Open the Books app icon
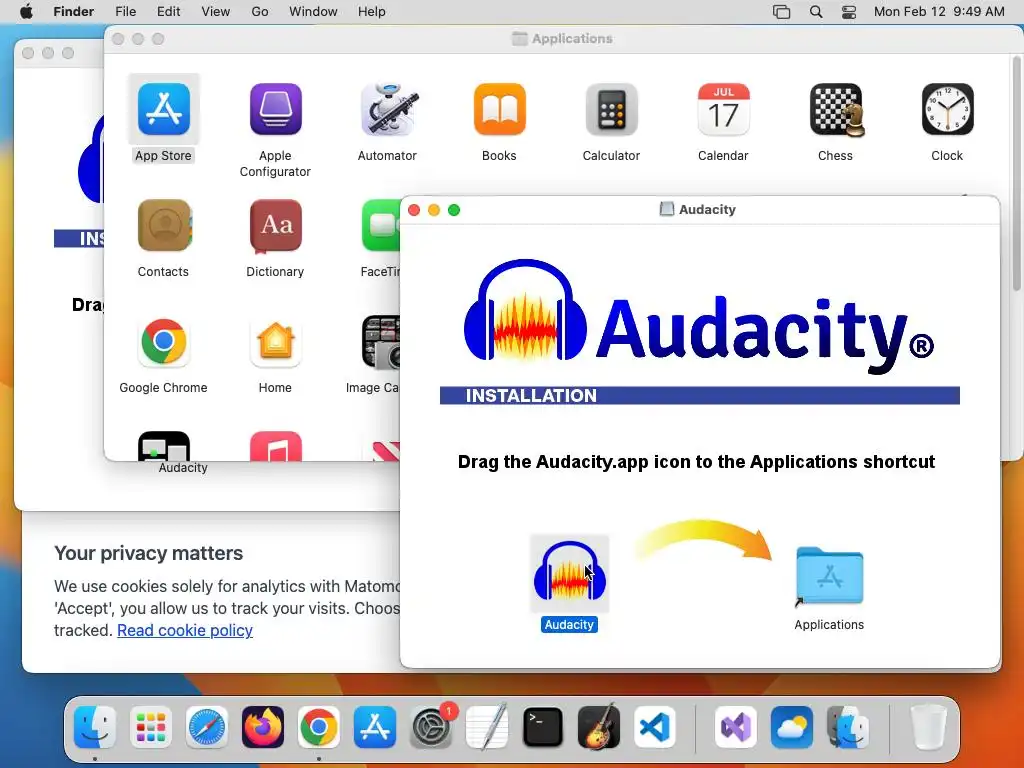 point(500,109)
